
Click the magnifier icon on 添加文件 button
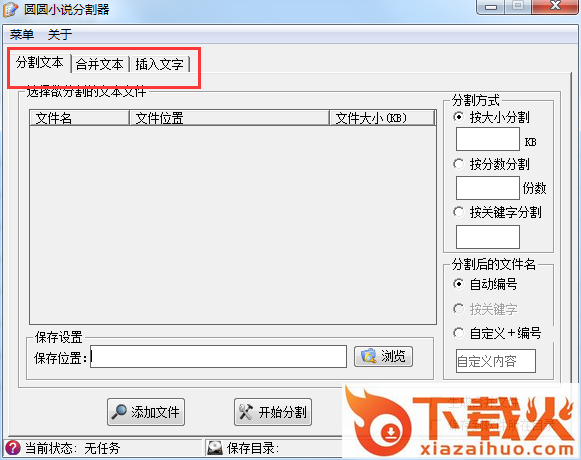(119, 412)
